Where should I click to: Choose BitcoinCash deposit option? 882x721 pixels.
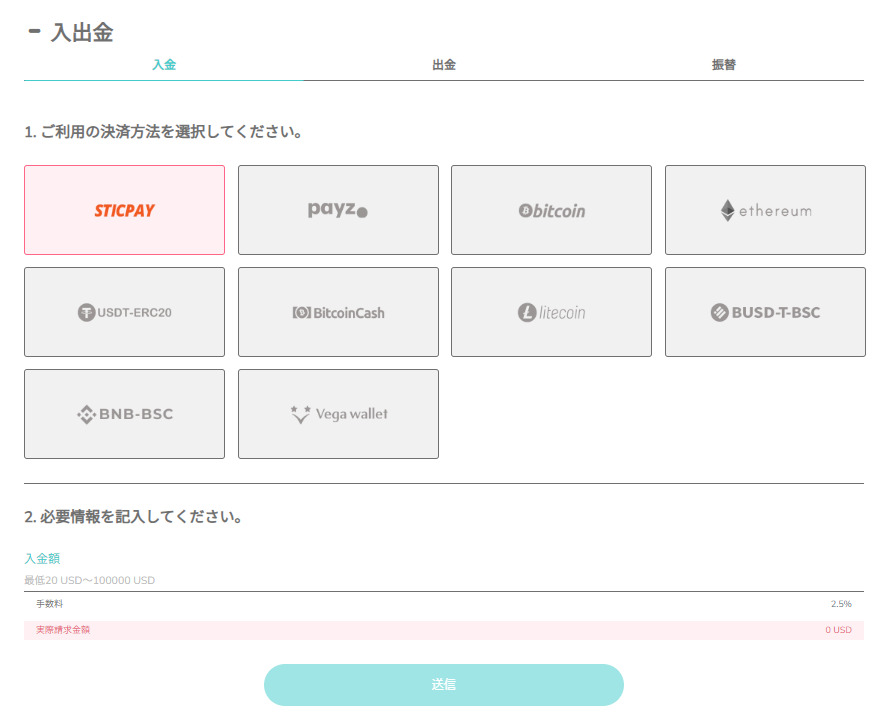(338, 312)
